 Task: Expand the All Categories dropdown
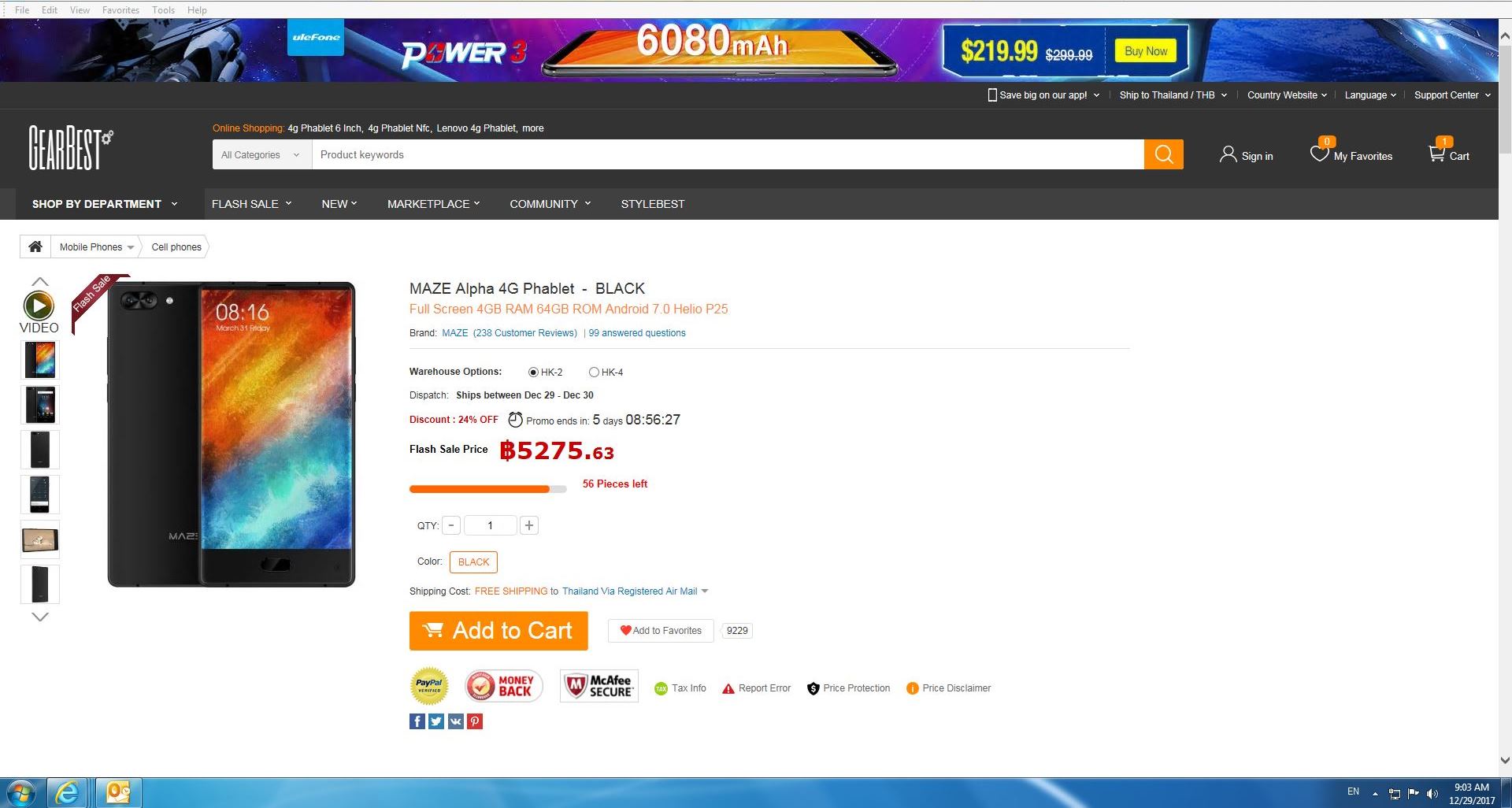click(x=261, y=154)
